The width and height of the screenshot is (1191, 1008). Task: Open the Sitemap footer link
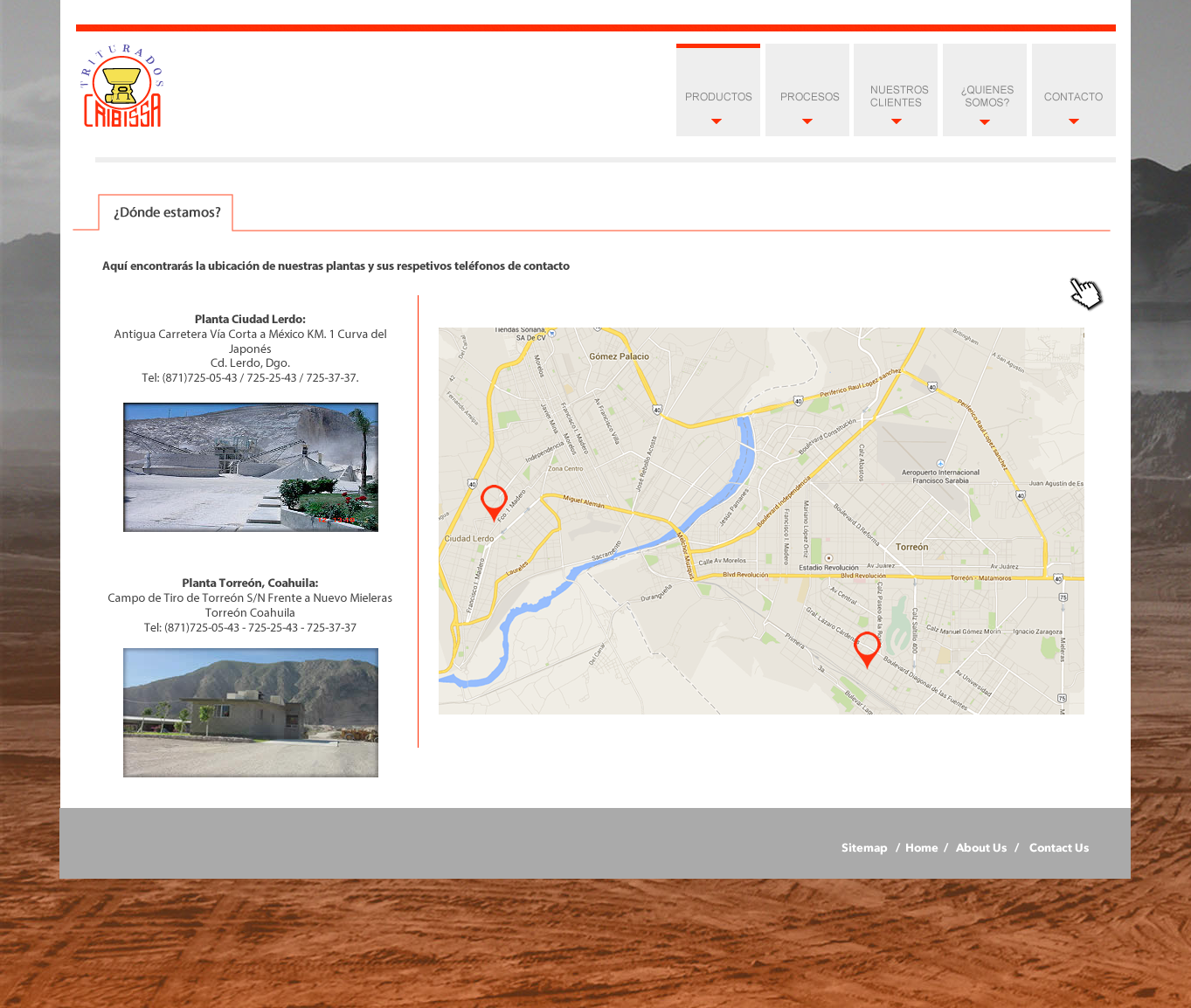[864, 847]
